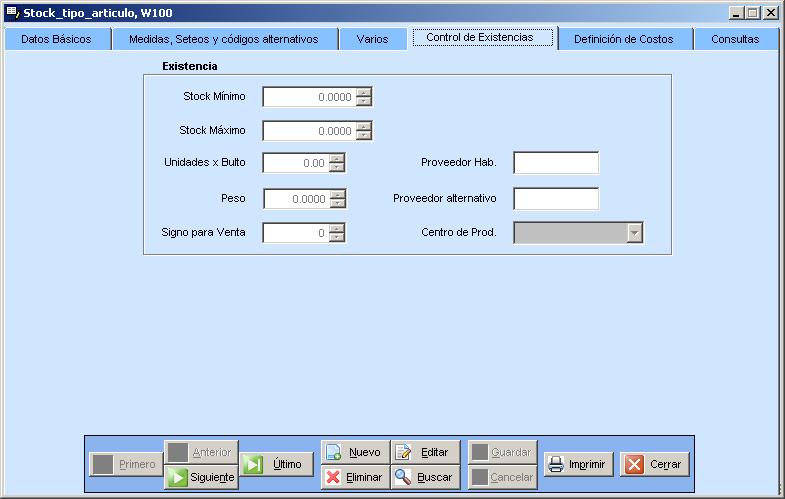Increase Stock Mínimo with up spinner arrow
The image size is (785, 499).
[364, 92]
